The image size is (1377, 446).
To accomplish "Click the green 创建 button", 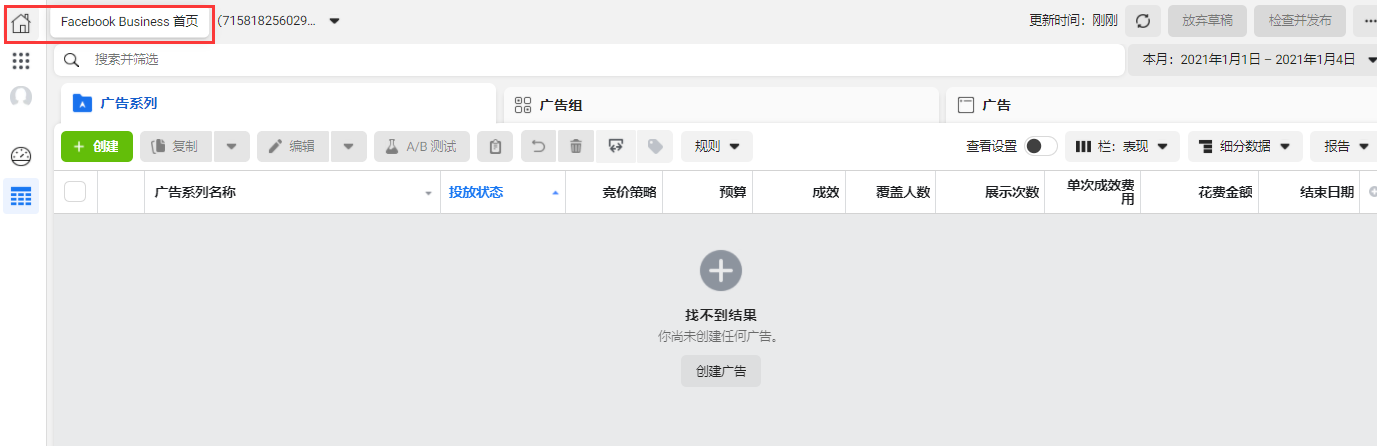I will 97,147.
